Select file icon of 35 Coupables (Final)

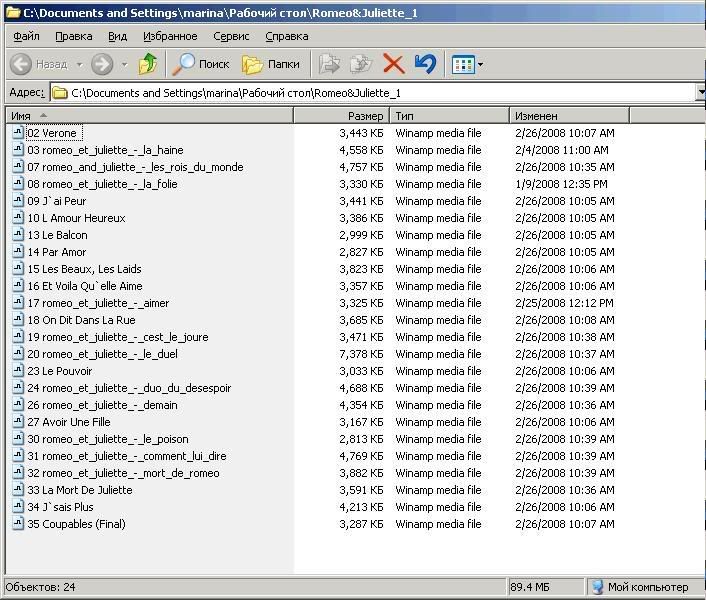point(18,524)
